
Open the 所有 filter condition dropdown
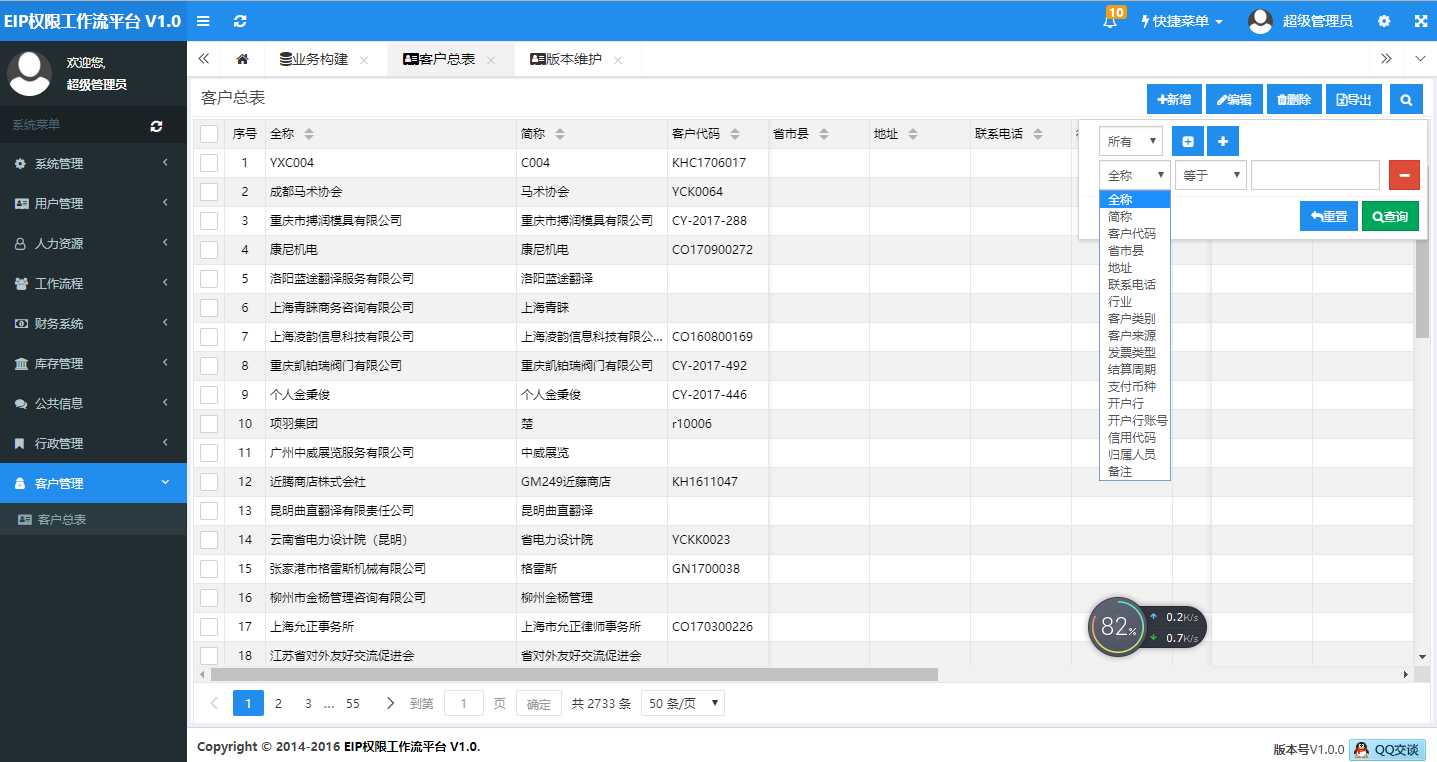pos(1130,141)
